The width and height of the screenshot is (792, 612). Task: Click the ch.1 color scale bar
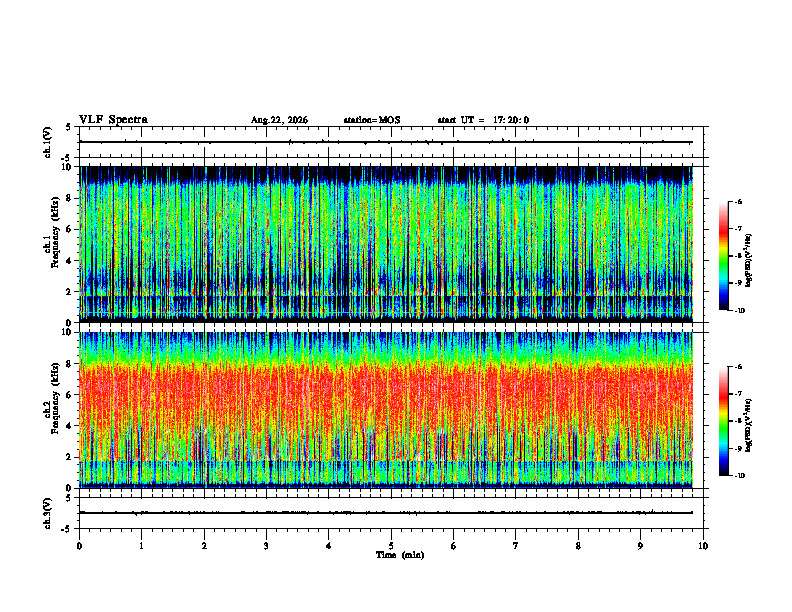click(x=723, y=256)
